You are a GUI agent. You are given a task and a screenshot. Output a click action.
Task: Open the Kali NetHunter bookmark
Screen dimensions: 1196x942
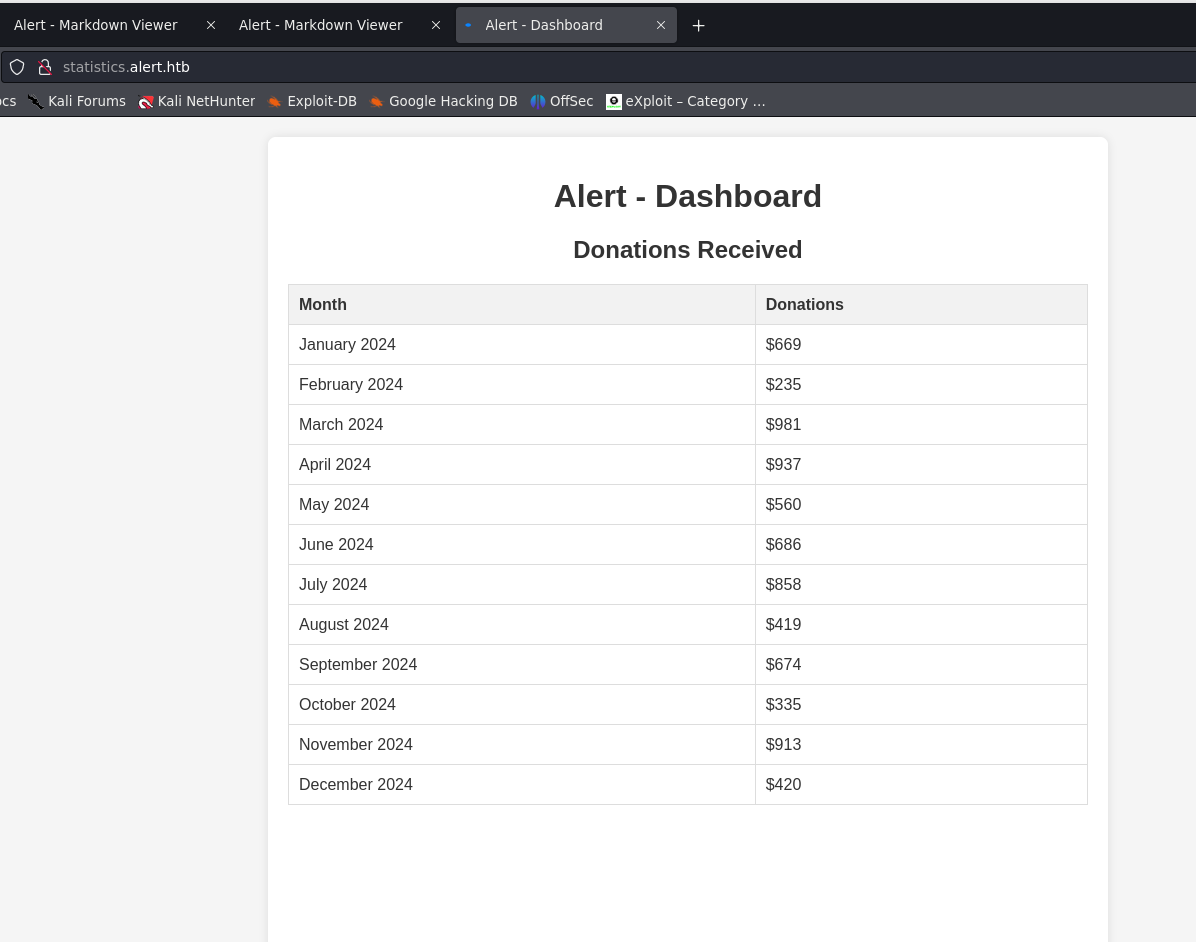[197, 101]
